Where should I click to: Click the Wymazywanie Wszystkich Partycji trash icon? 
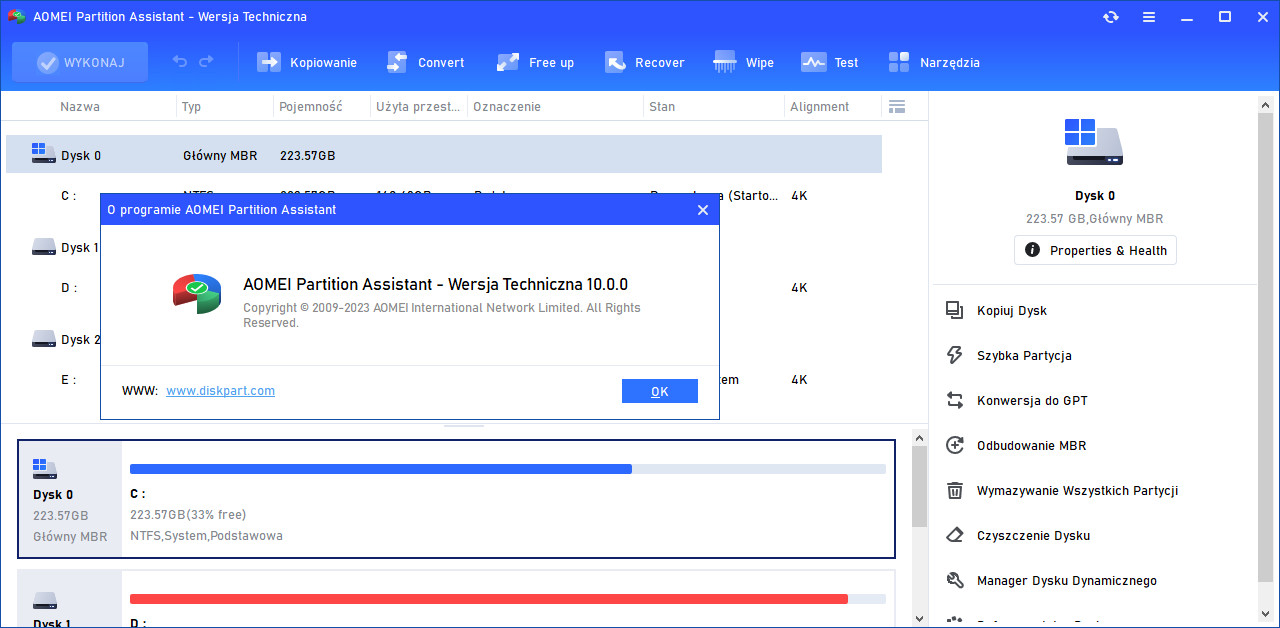click(x=955, y=490)
